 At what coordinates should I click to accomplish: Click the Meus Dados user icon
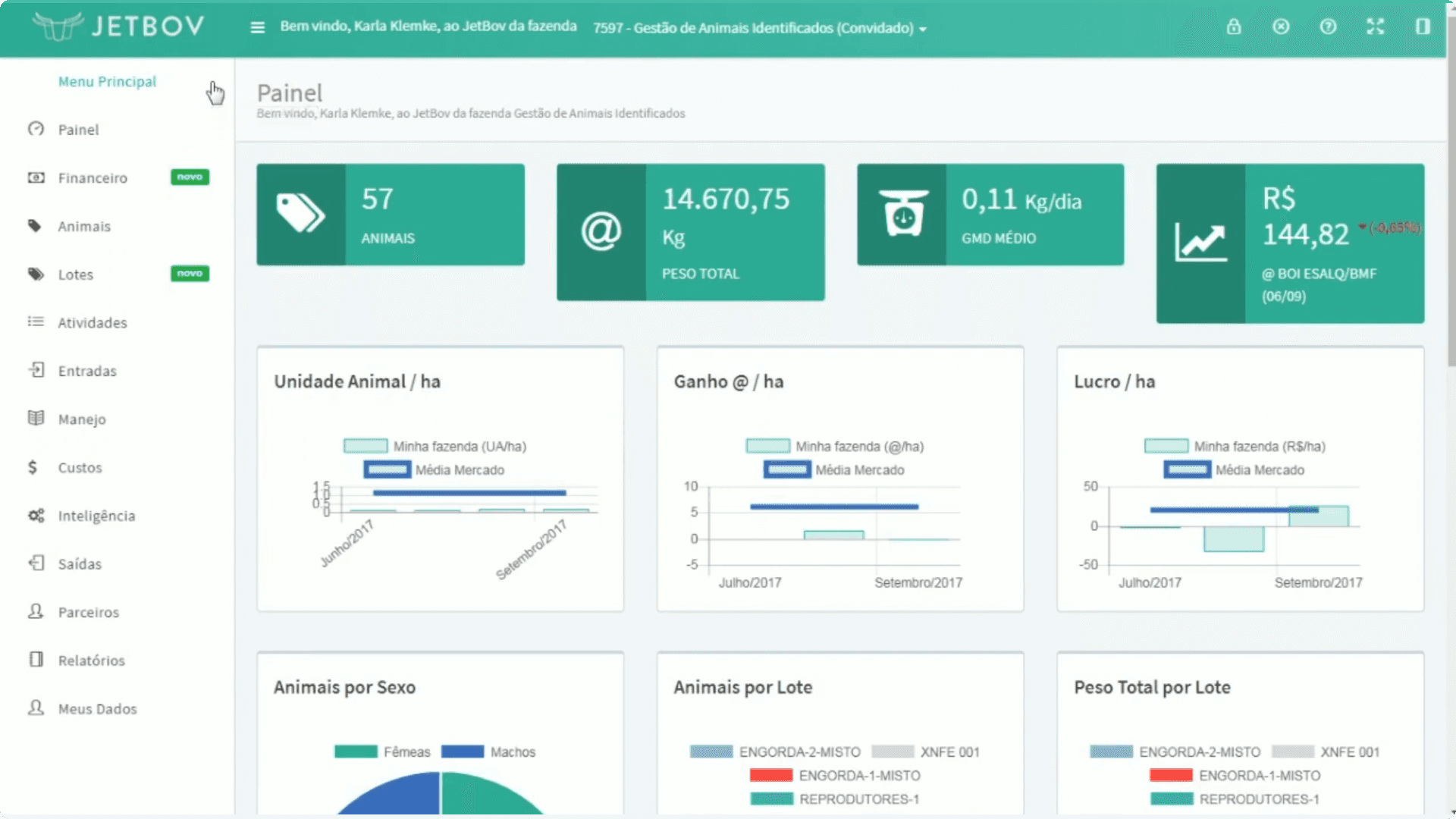point(36,708)
